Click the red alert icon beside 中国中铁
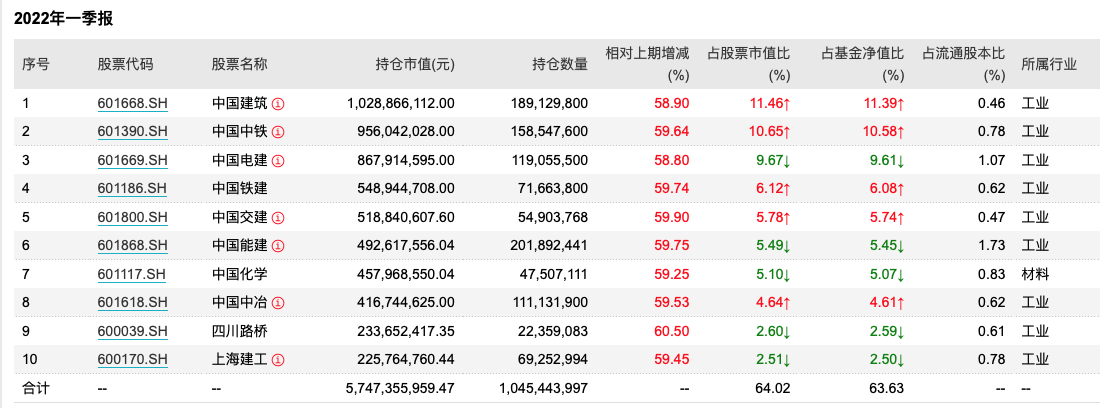This screenshot has width=1100, height=408. [279, 131]
